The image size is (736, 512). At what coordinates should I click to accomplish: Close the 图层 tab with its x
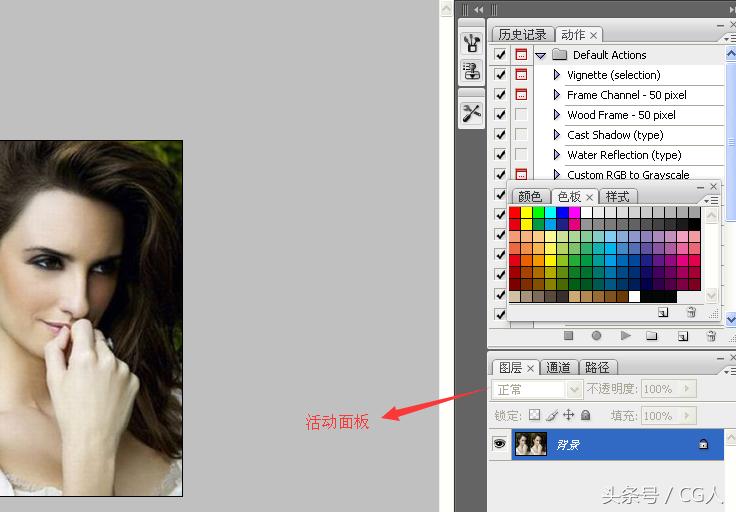tap(530, 368)
